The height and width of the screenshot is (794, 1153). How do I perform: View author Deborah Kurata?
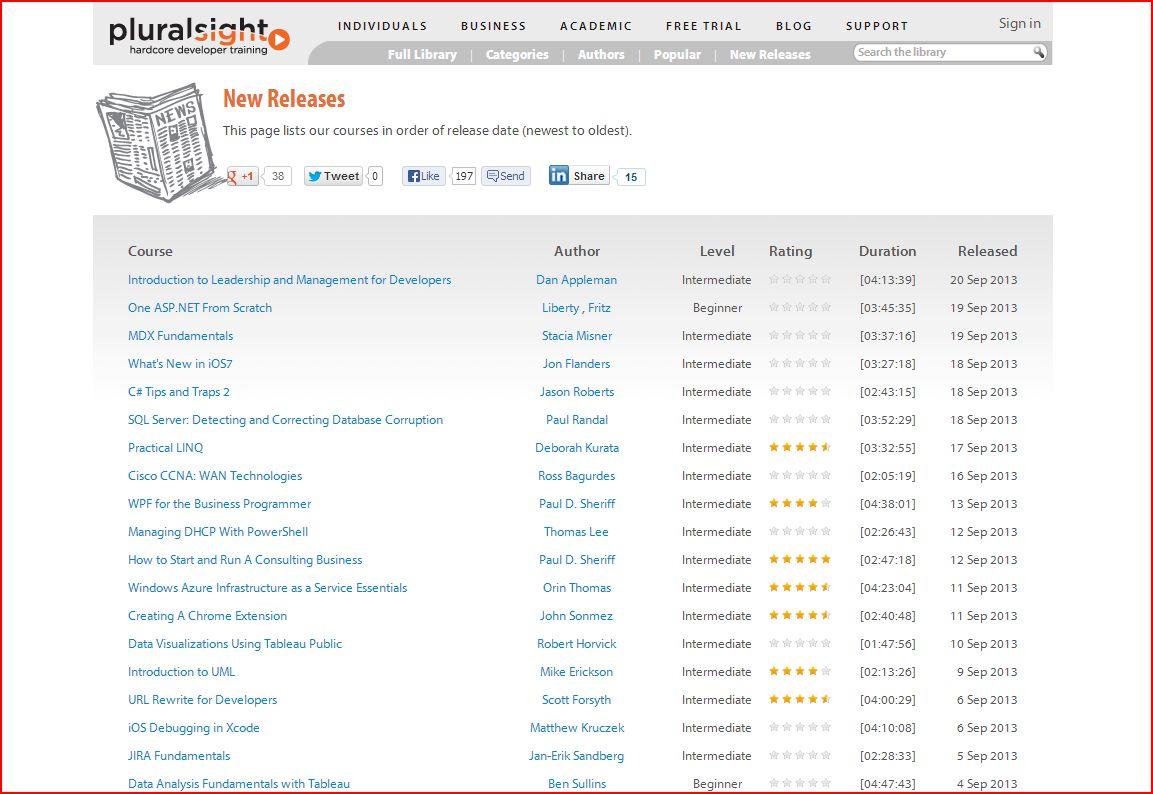click(x=576, y=448)
